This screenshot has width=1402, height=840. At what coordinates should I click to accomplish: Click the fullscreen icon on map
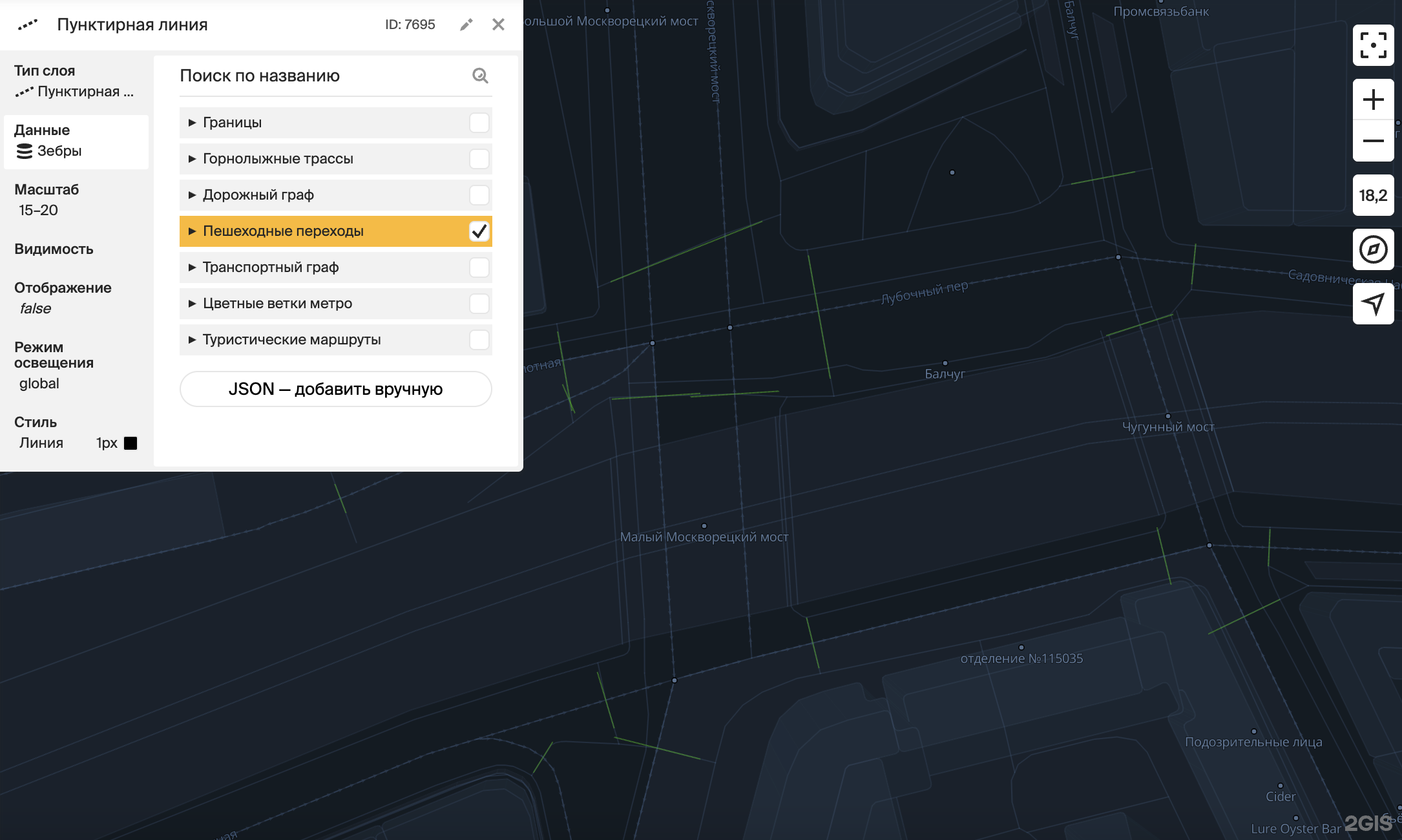(x=1373, y=45)
